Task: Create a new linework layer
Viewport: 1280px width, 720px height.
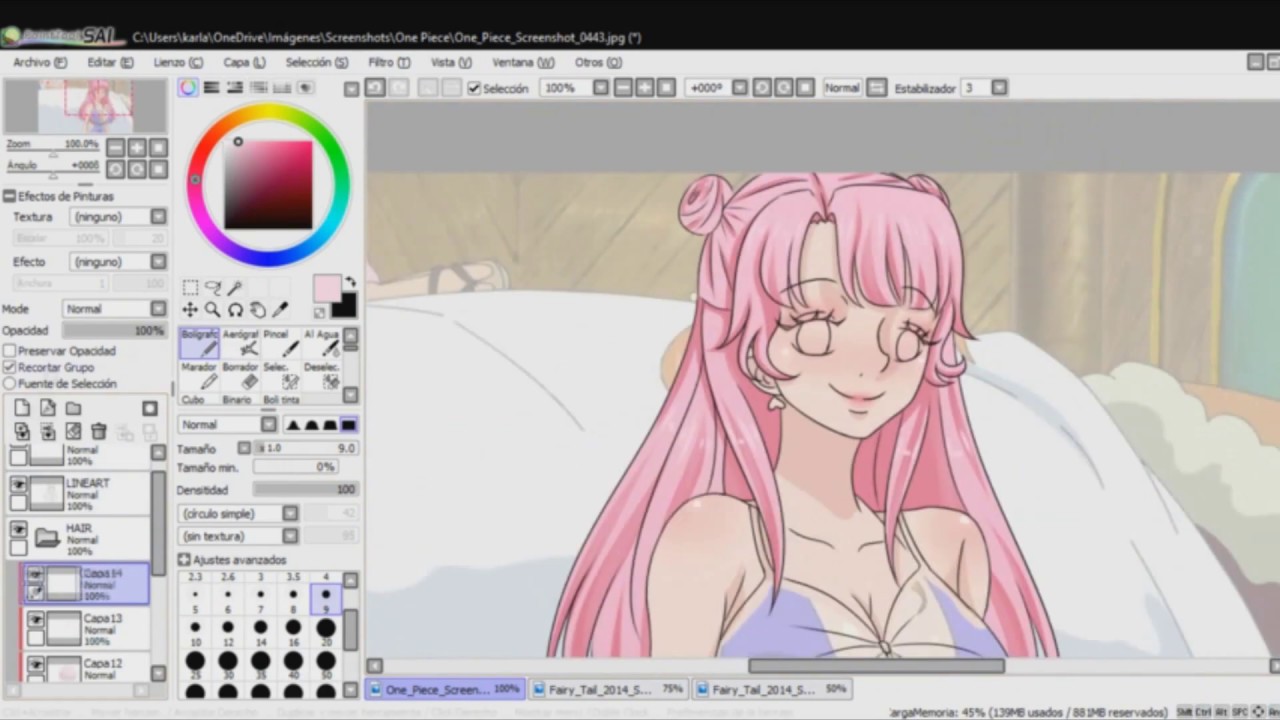Action: 47,408
